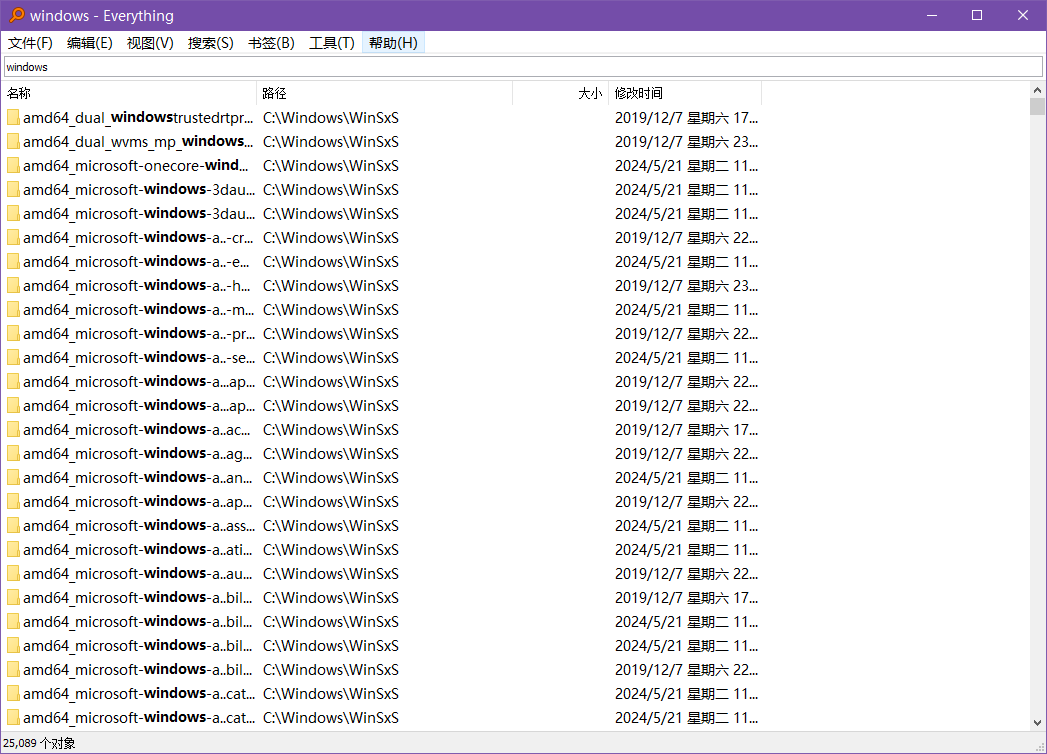Image resolution: width=1047 pixels, height=754 pixels.
Task: Sort results by the 路径 column header
Action: 385,93
